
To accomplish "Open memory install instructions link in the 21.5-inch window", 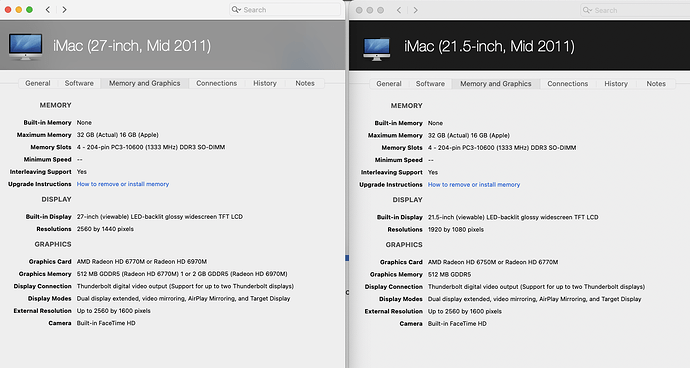I will tap(474, 184).
